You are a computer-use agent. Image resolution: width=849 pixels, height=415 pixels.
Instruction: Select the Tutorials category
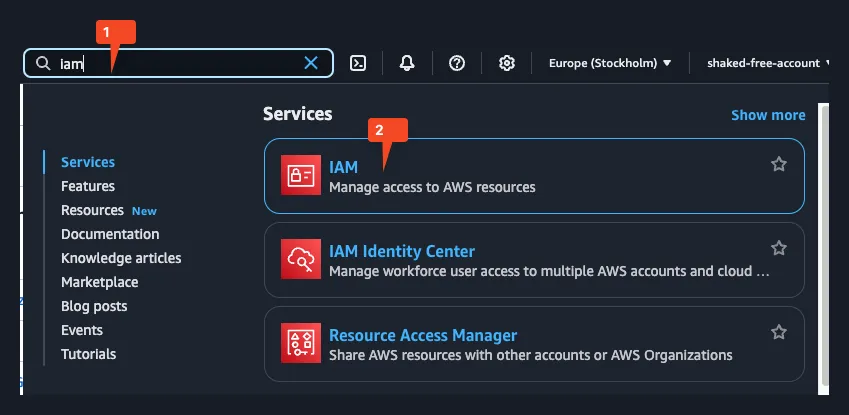pyautogui.click(x=88, y=354)
